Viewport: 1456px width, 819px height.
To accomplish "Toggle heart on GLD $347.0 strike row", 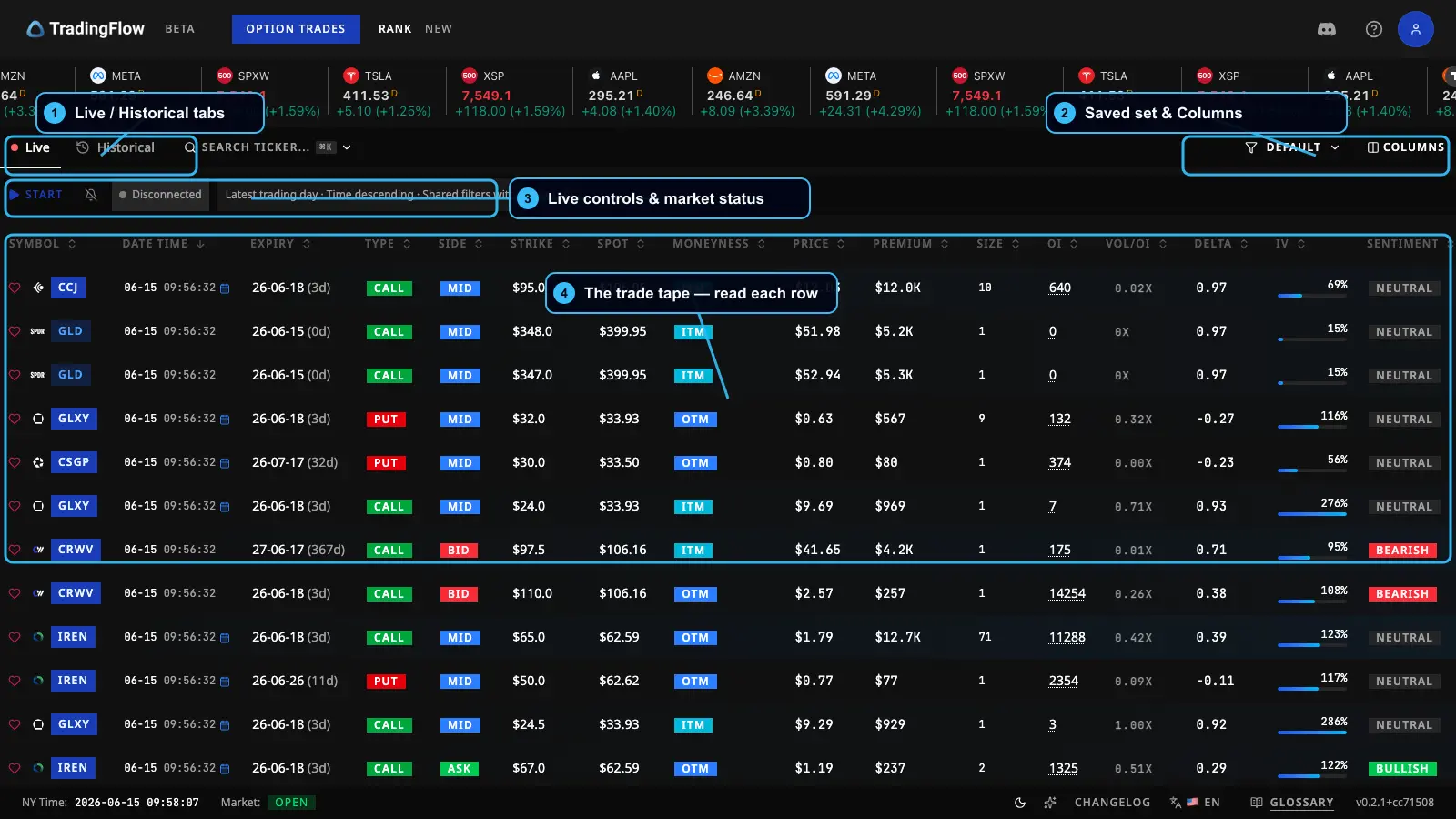I will (x=15, y=375).
